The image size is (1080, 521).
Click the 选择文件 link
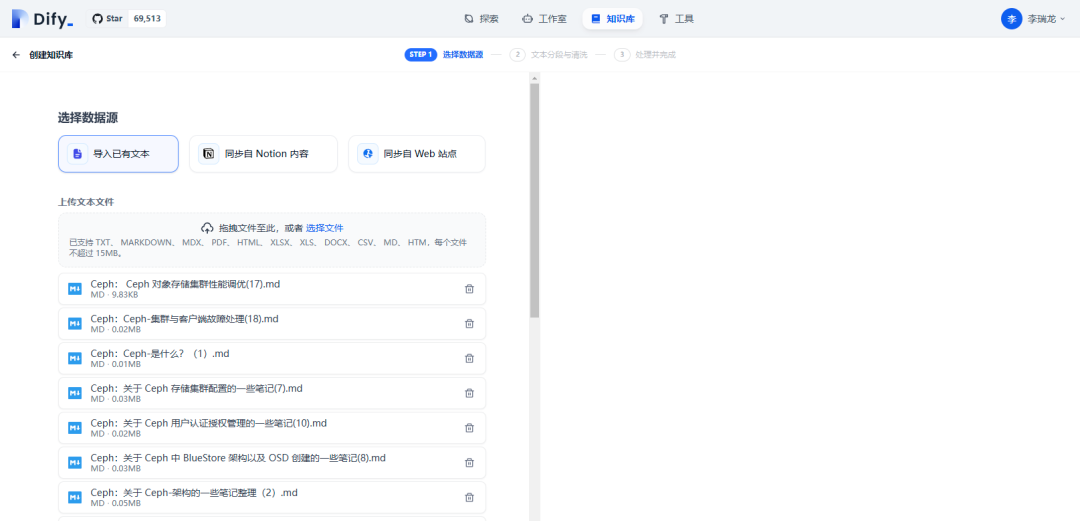tap(324, 228)
